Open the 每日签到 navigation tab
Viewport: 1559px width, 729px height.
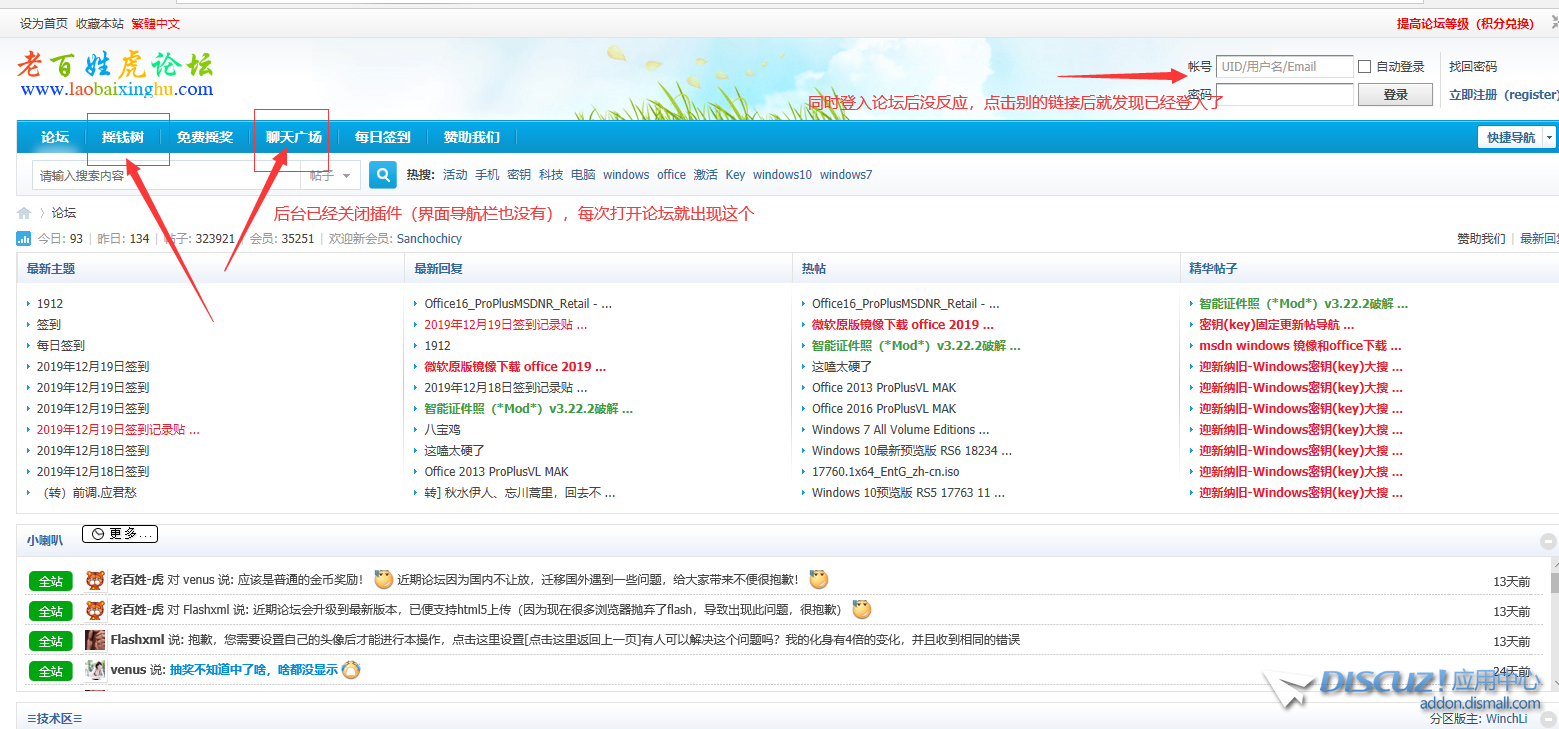tap(383, 137)
